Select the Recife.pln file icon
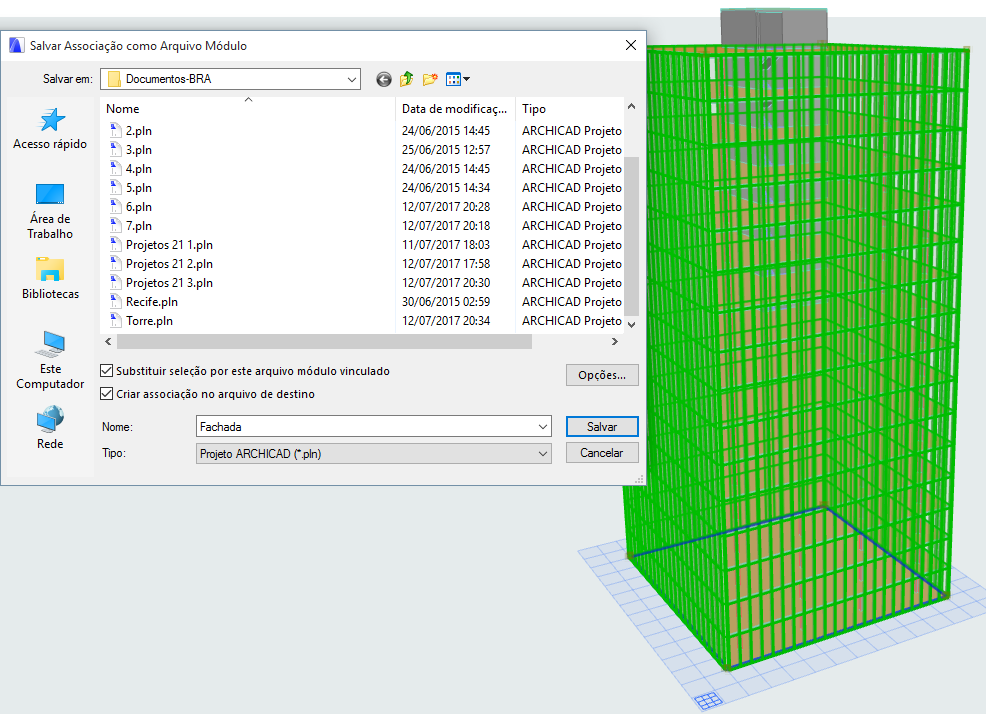Viewport: 986px width, 714px height. click(115, 302)
